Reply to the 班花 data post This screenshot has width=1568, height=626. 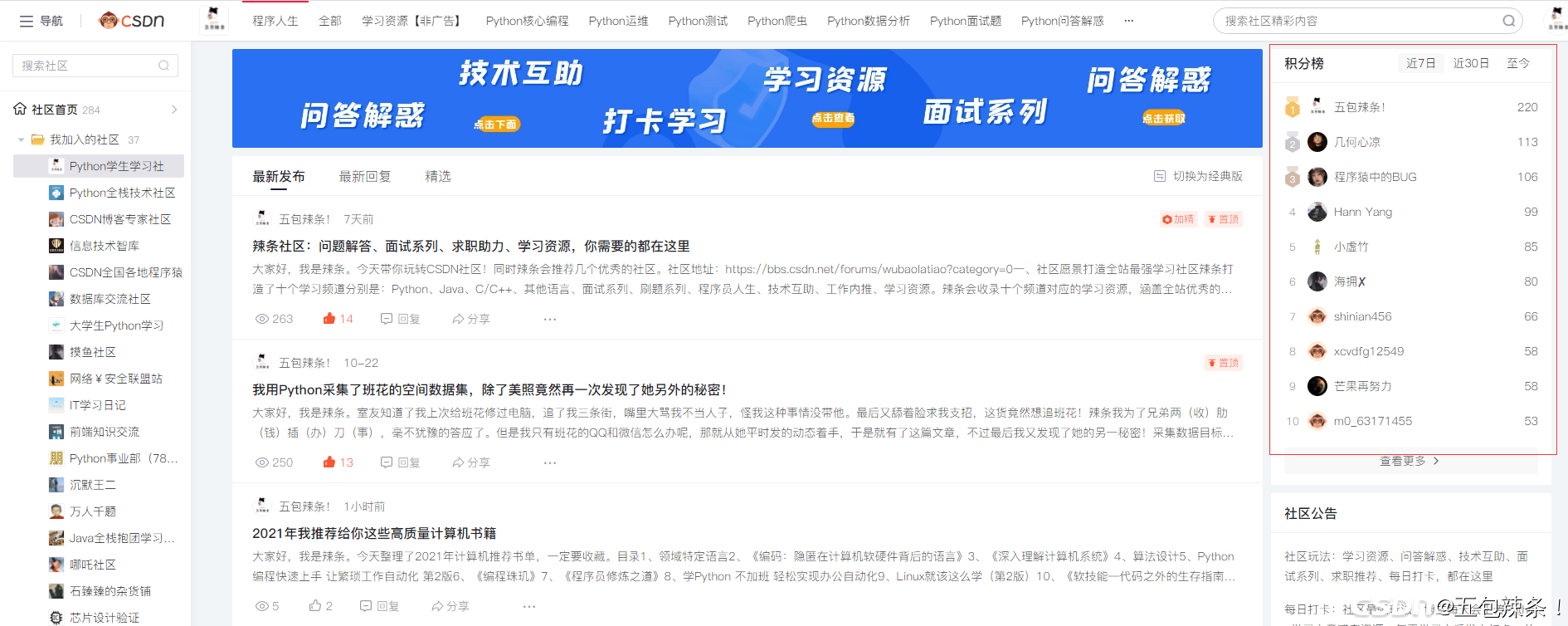pos(400,462)
